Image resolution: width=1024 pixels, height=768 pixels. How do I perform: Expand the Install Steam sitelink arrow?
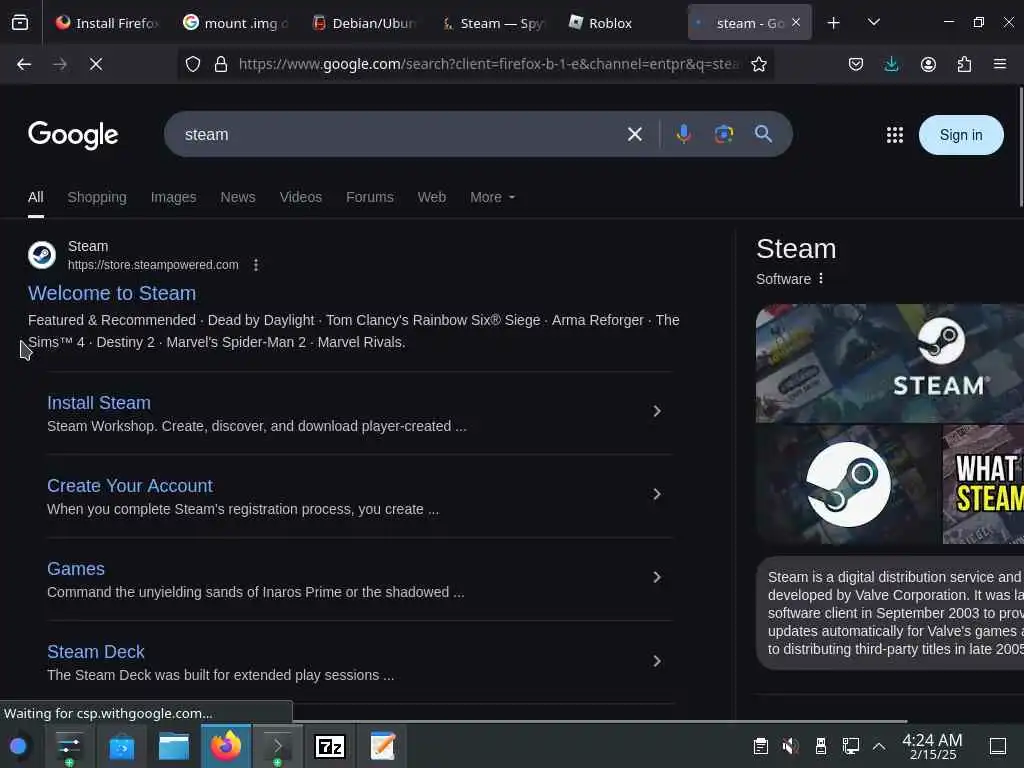point(657,411)
